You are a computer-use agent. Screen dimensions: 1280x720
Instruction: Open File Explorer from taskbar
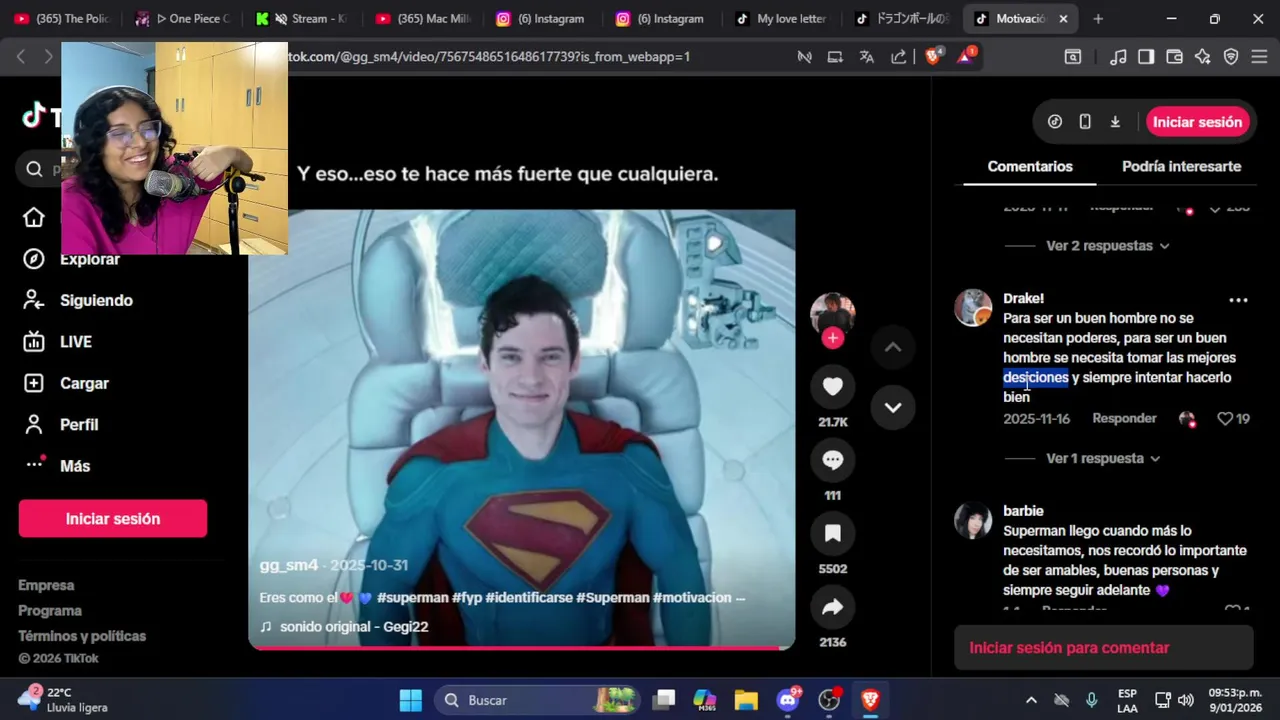pos(746,700)
